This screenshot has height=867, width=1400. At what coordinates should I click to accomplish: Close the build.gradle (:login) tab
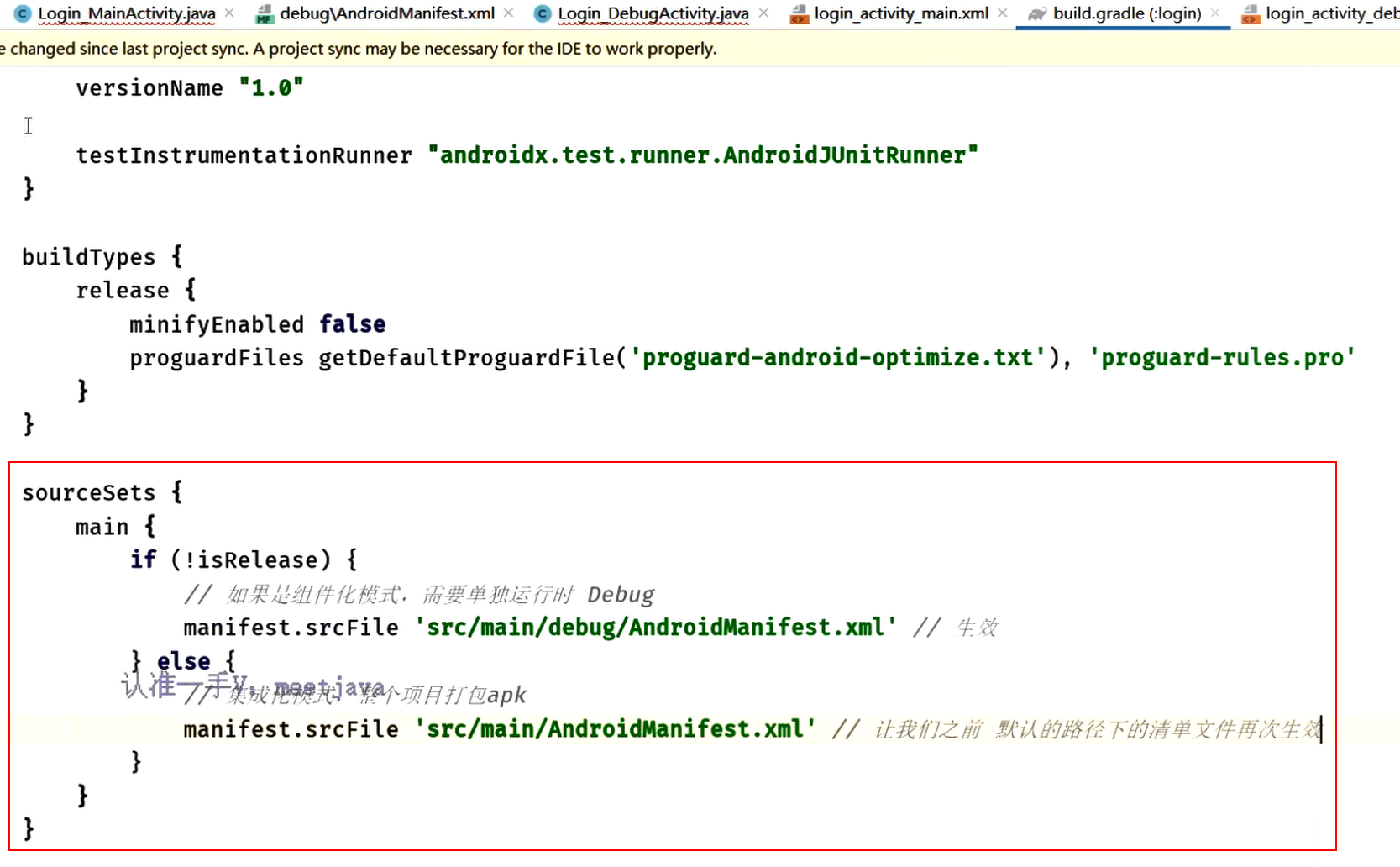tap(1215, 13)
